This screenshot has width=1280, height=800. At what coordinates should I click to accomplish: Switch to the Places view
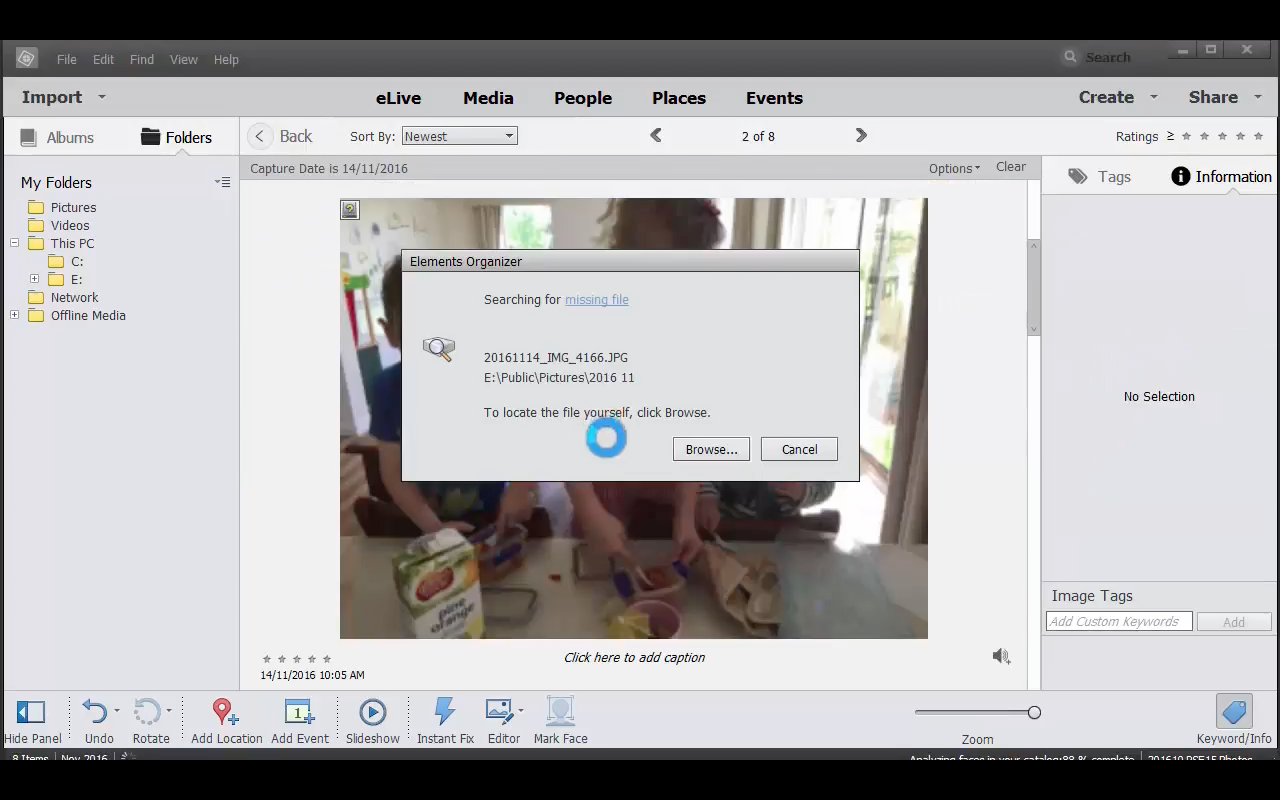[x=679, y=98]
